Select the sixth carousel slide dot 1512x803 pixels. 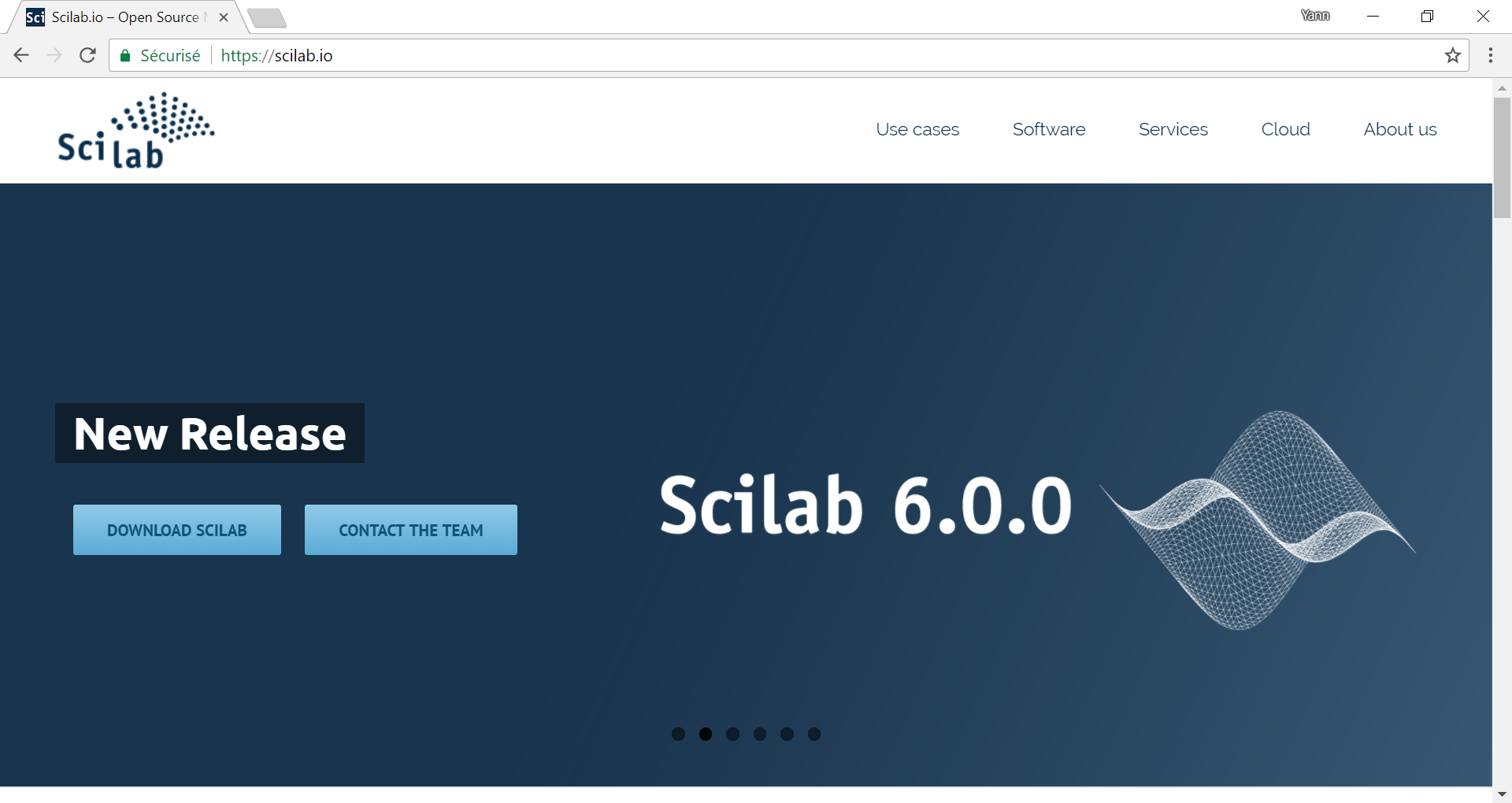point(814,734)
